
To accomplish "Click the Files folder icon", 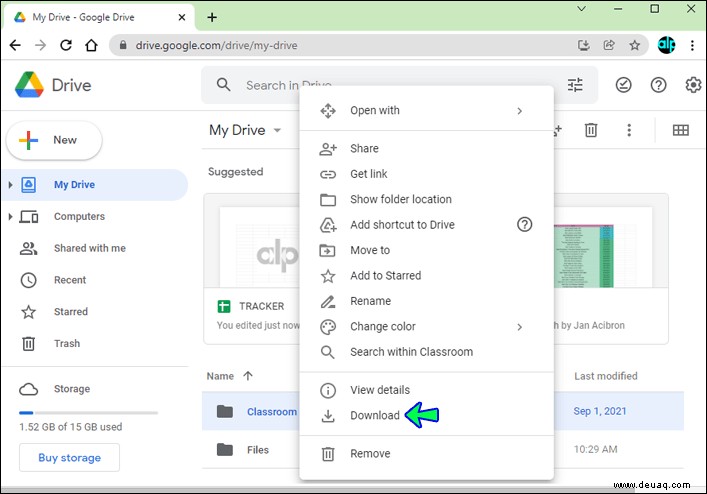I will (x=225, y=449).
